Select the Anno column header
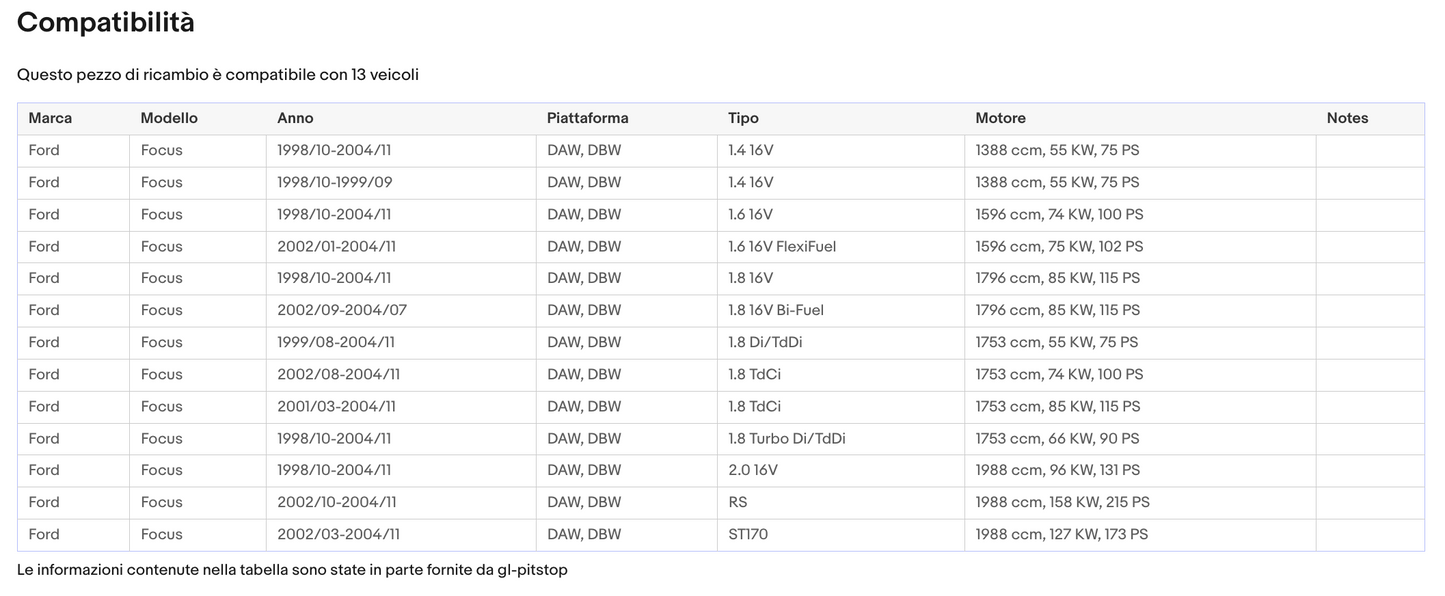Image resolution: width=1445 pixels, height=596 pixels. coord(295,118)
